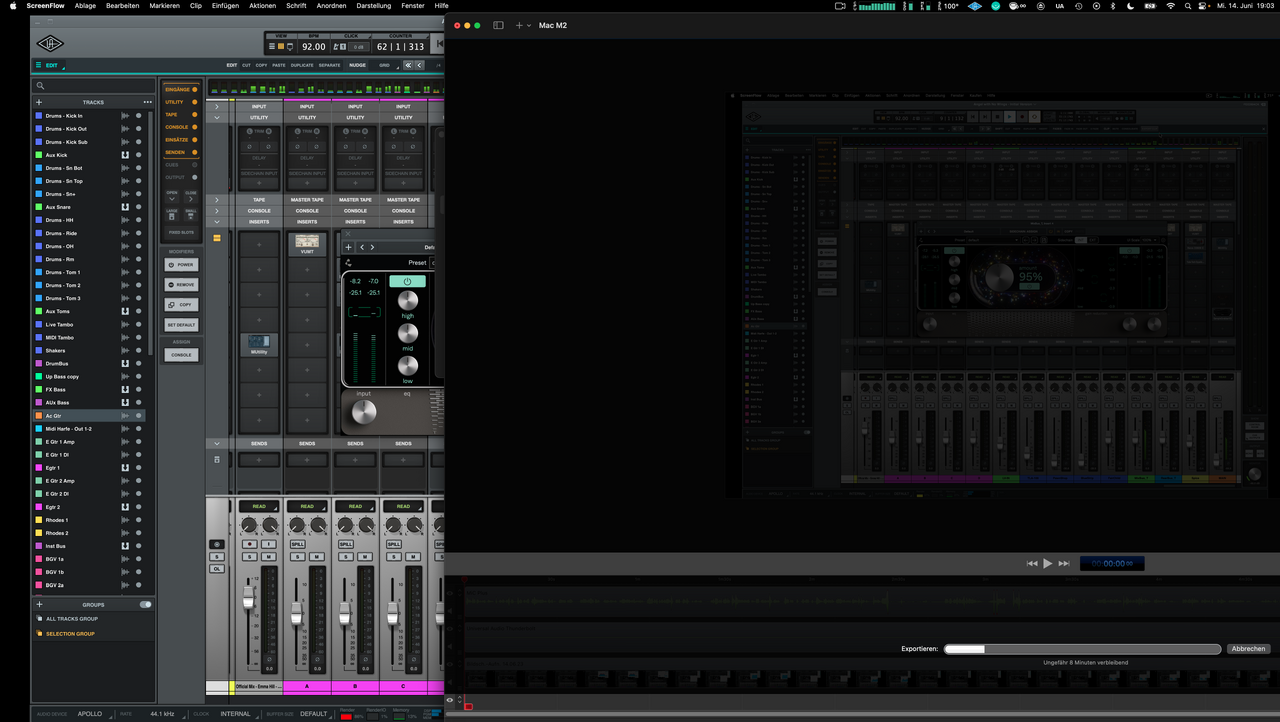Collapse the UTILITY row chevron
This screenshot has height=722, width=1280.
point(217,117)
